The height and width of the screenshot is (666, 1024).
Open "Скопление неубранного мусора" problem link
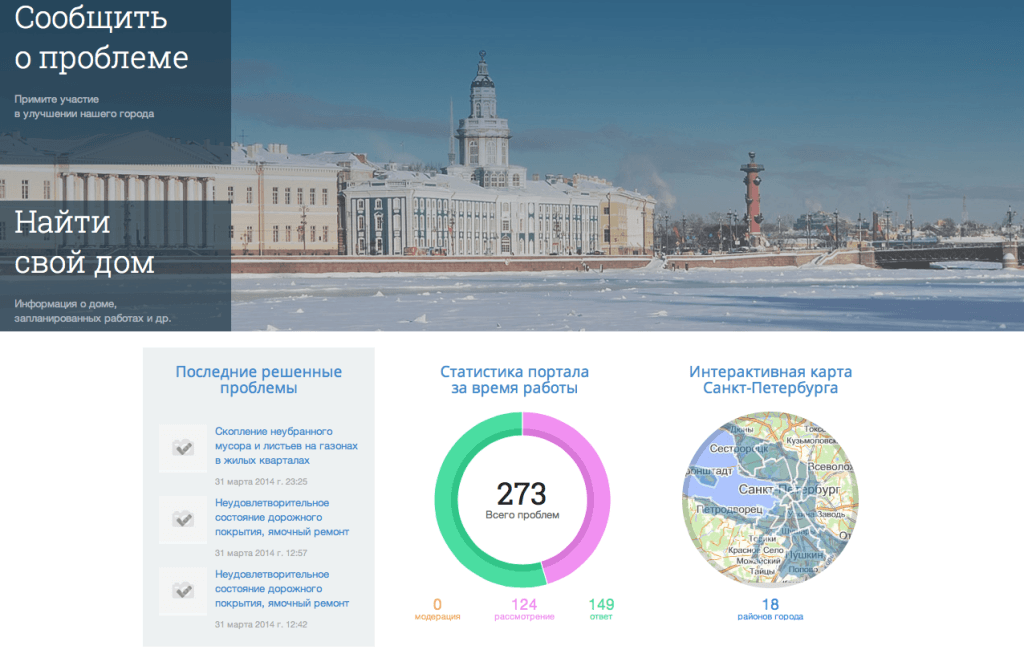(x=286, y=445)
